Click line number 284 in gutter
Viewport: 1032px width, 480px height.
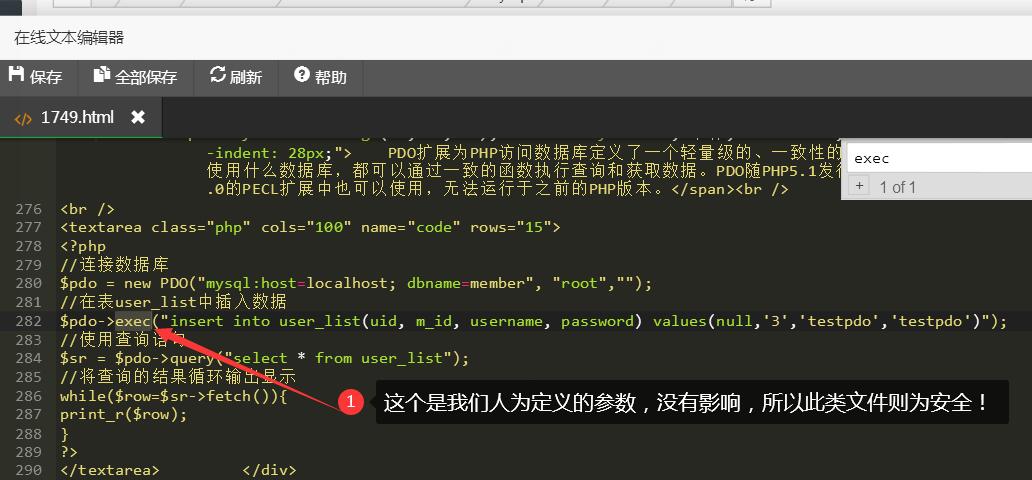(x=29, y=358)
